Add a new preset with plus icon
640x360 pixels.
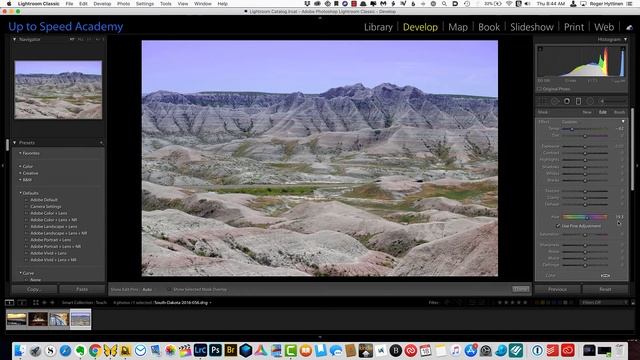point(101,142)
